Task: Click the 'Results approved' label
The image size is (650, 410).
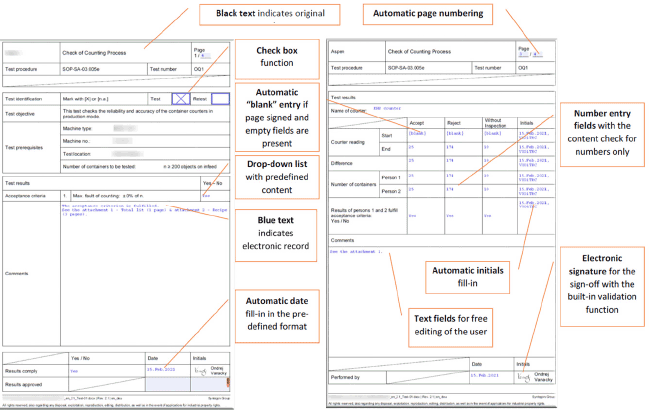Action: click(x=24, y=385)
